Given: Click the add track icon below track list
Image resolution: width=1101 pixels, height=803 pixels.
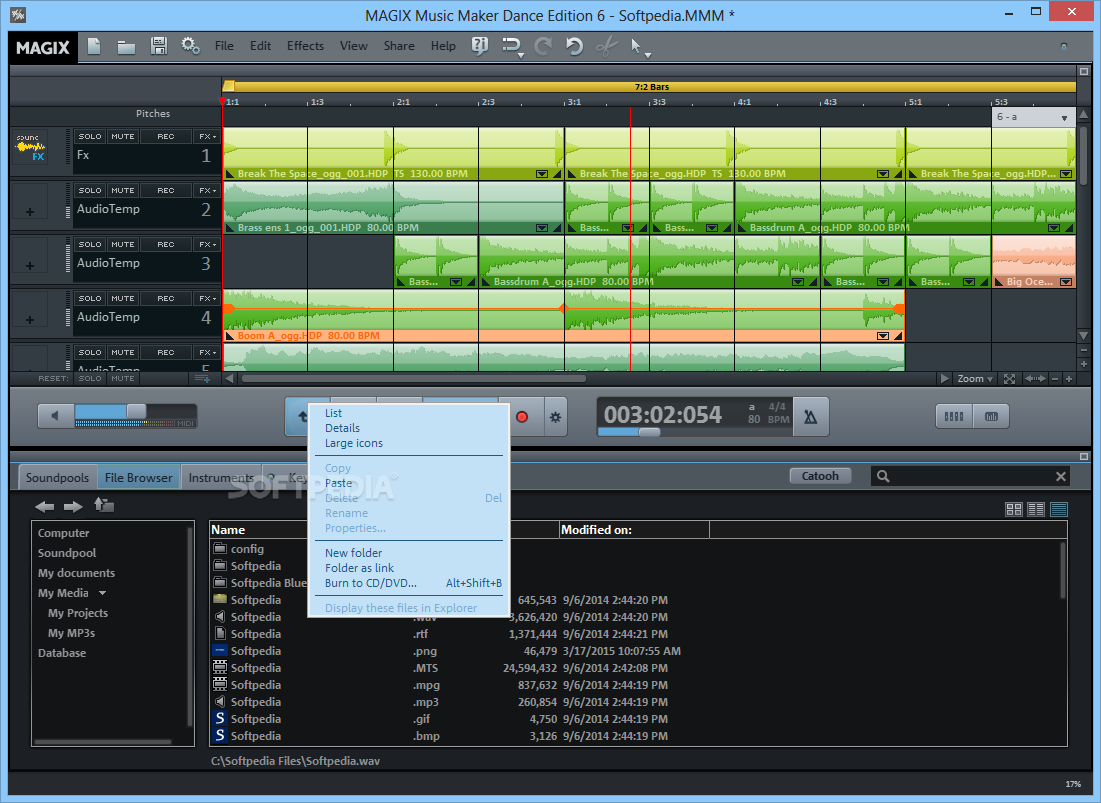Looking at the screenshot, I should [x=202, y=378].
